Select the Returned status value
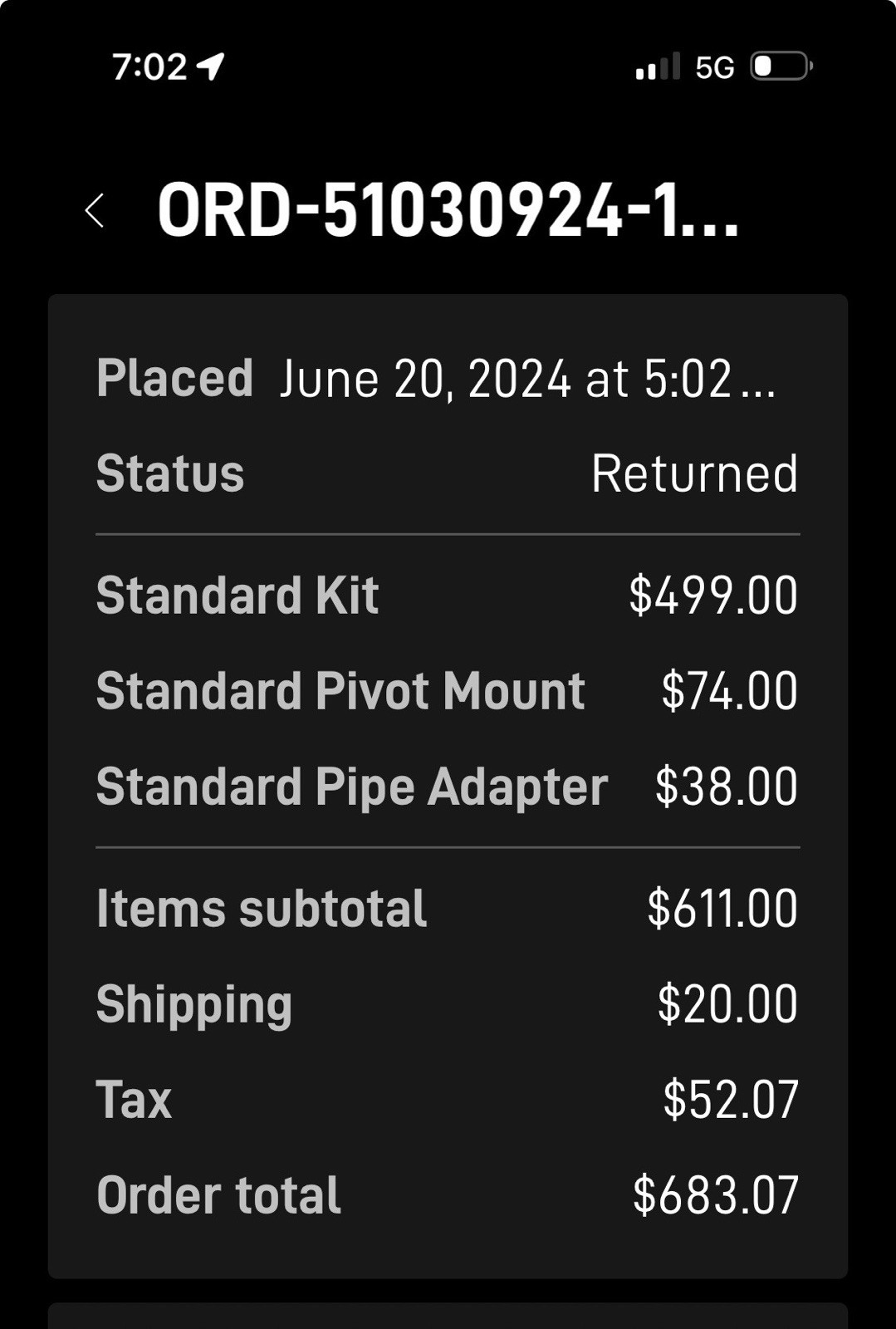This screenshot has width=896, height=1329. point(694,473)
